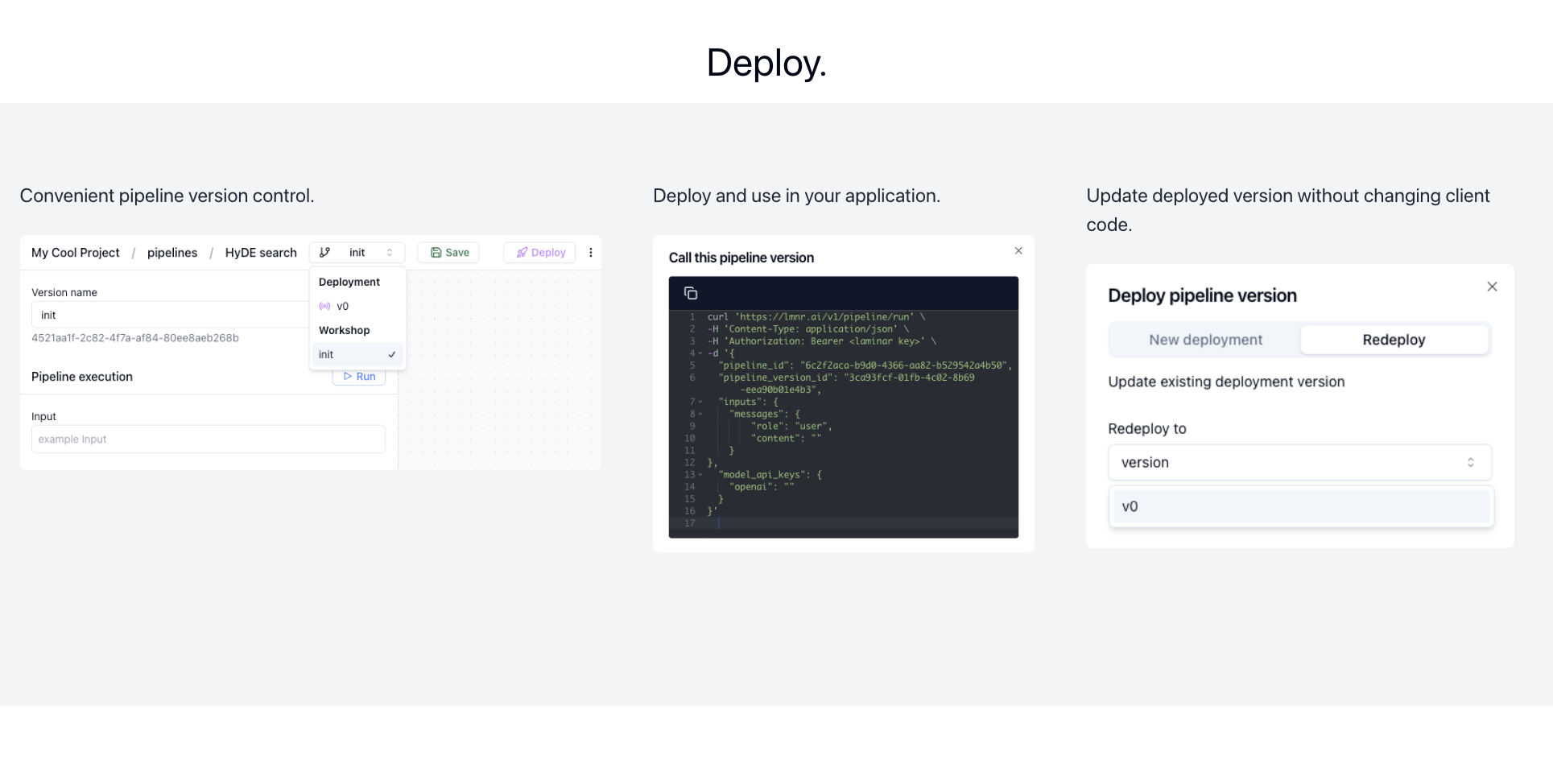This screenshot has width=1553, height=784.
Task: Collapse code fold arrow at line 4
Action: click(x=700, y=353)
